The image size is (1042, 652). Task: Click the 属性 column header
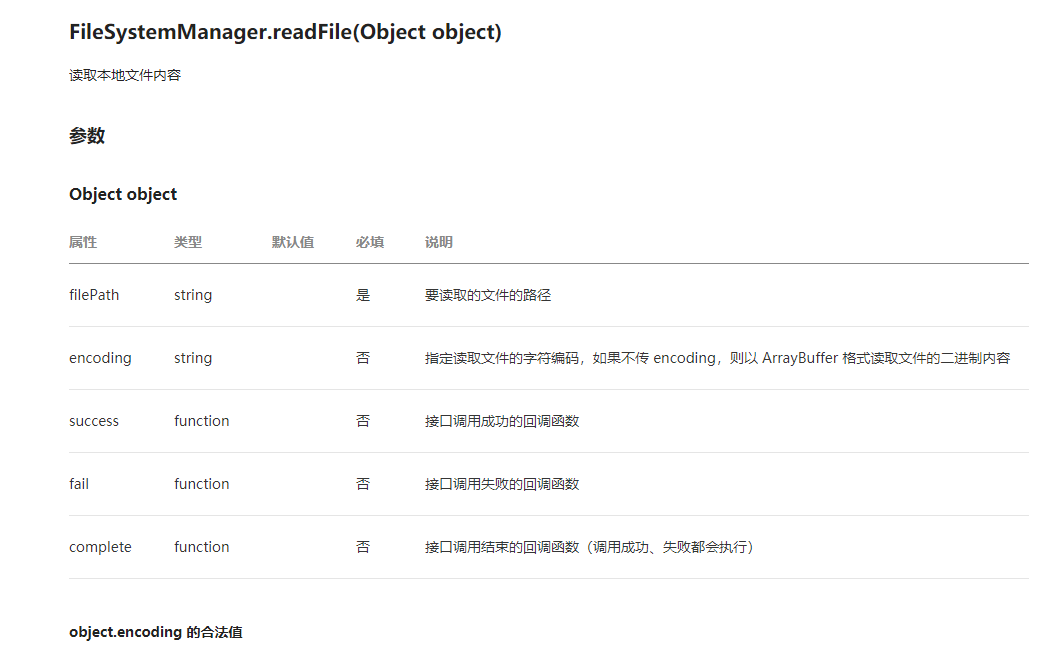pos(83,242)
